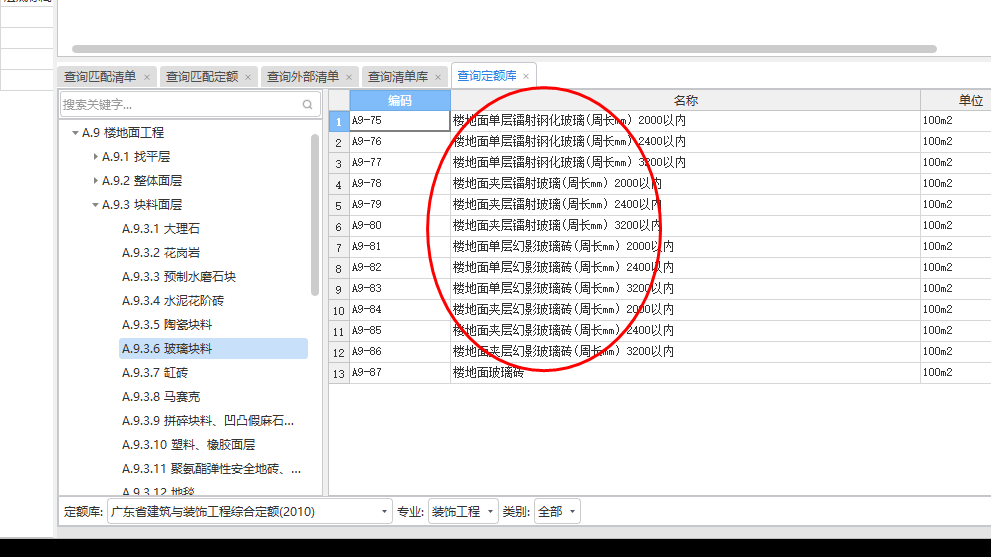Select A.9.2 整体面层 tree item
991x557 pixels.
[x=142, y=181]
